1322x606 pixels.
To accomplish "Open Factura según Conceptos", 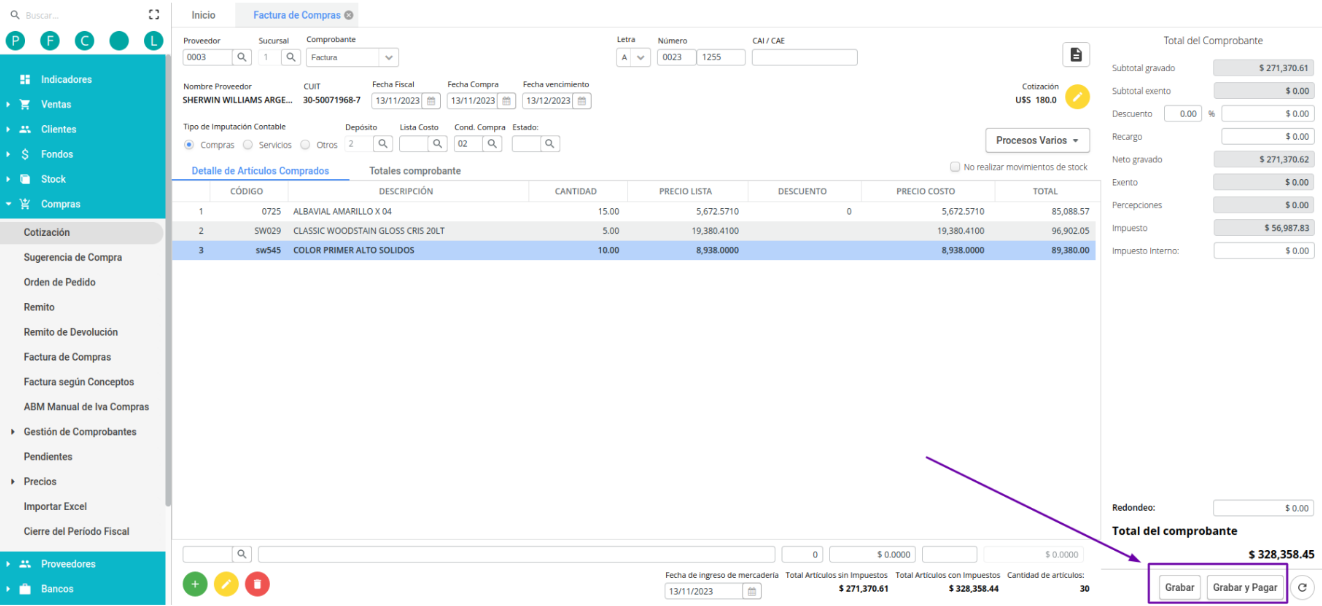I will pyautogui.click(x=81, y=382).
